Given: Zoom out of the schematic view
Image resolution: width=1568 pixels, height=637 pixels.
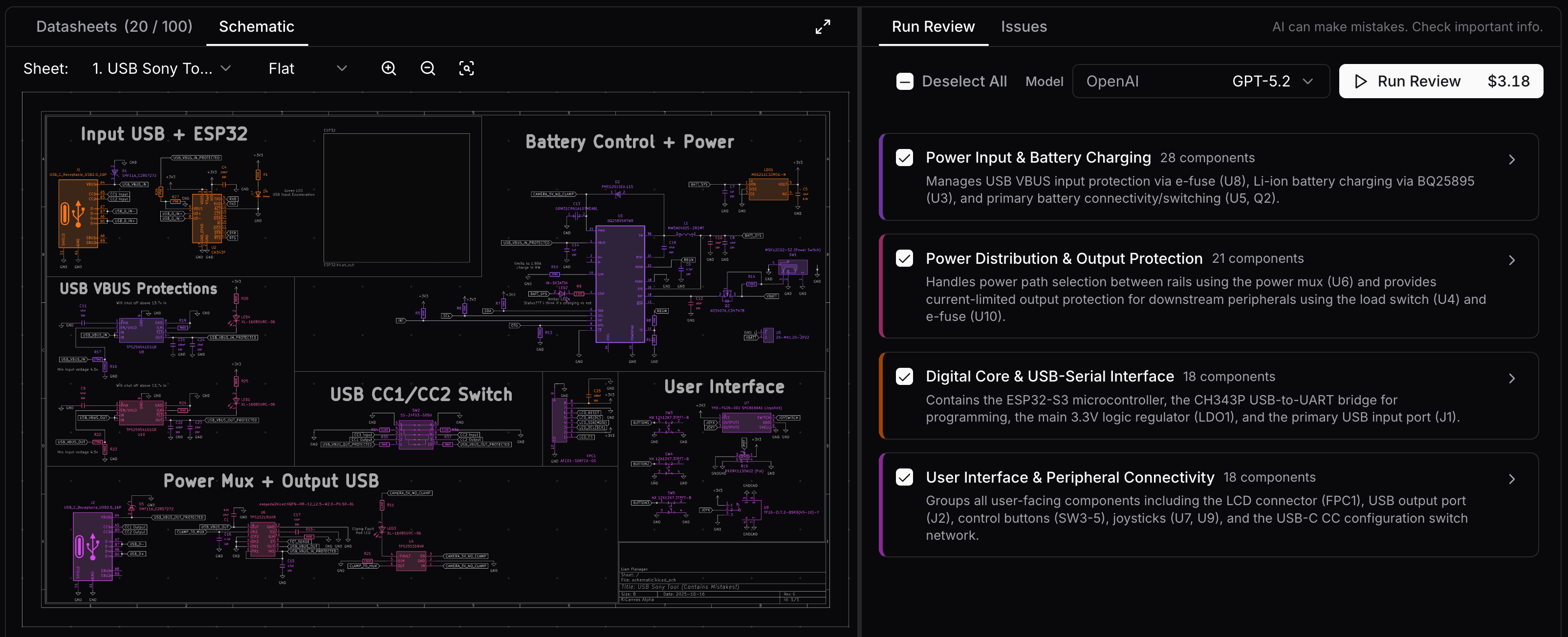Looking at the screenshot, I should 428,68.
